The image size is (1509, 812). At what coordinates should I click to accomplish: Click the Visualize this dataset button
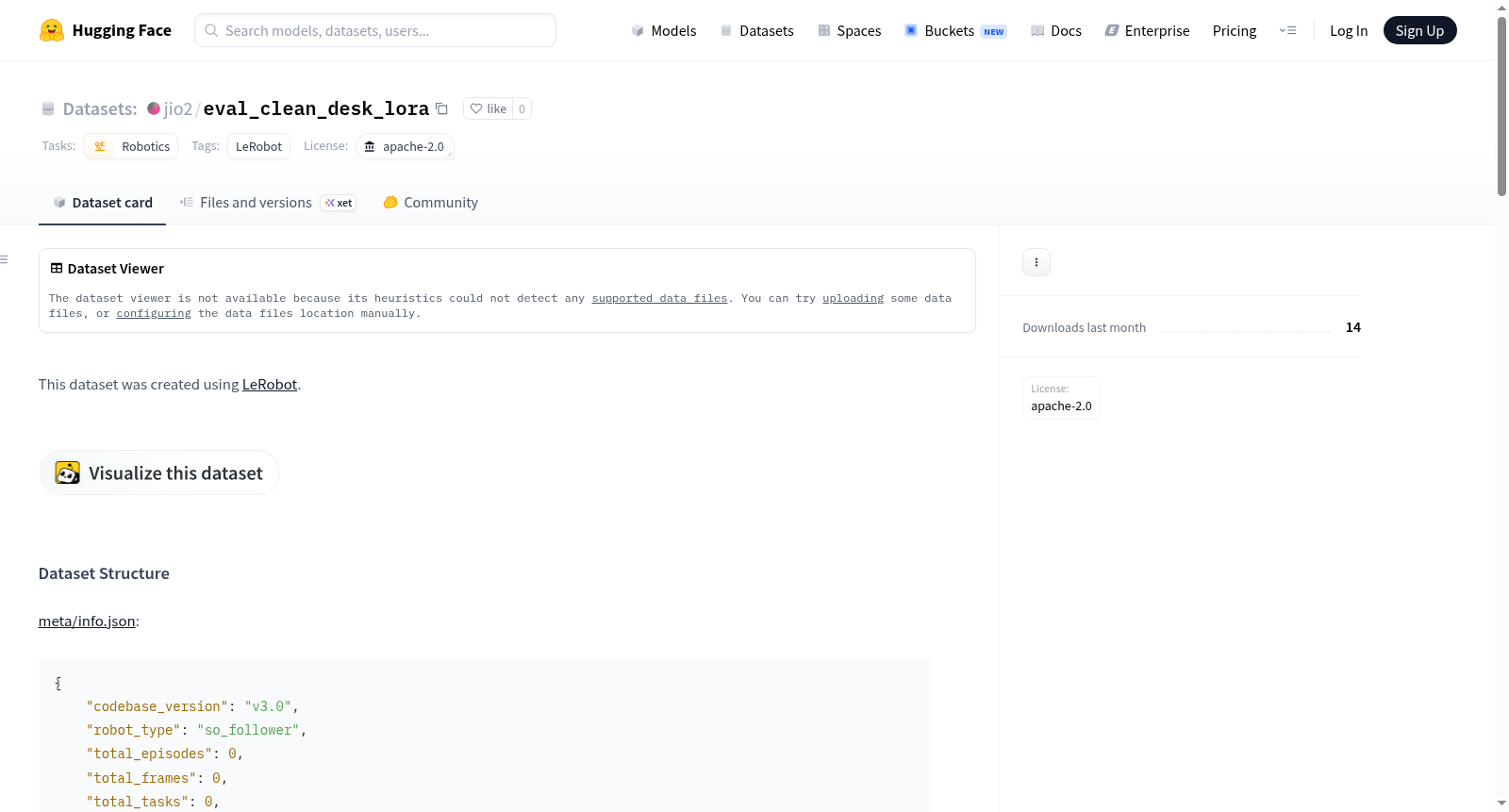(x=158, y=472)
